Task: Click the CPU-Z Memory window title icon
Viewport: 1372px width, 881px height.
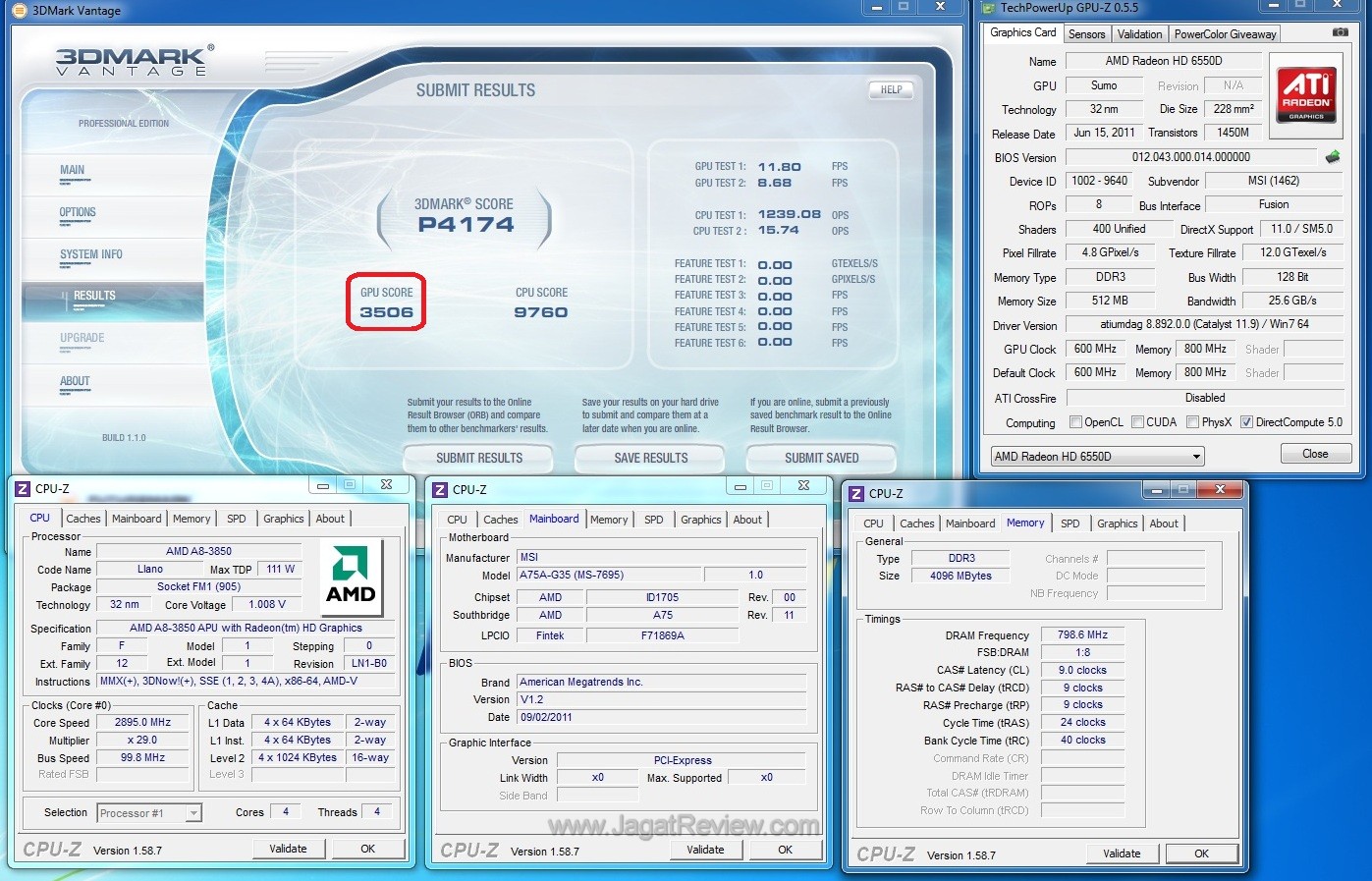Action: pos(857,494)
